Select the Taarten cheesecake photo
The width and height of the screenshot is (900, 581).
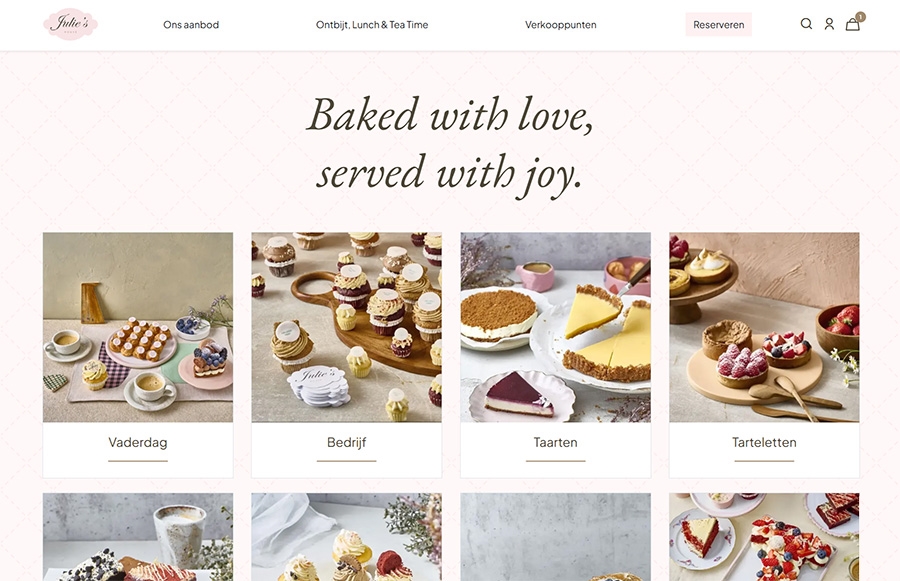click(x=556, y=327)
